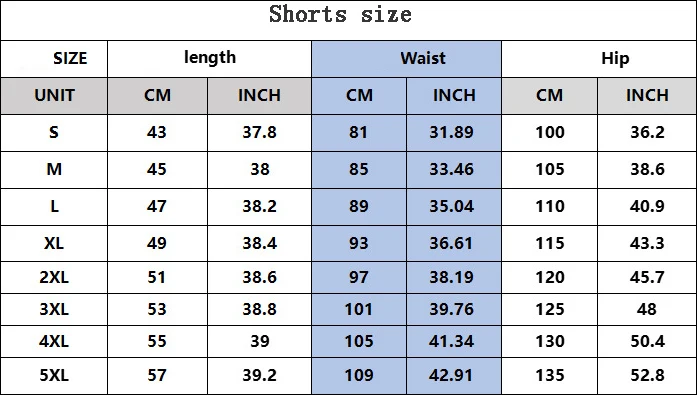Select the SIZE column header
Screen dimensions: 697x395
(x=70, y=58)
